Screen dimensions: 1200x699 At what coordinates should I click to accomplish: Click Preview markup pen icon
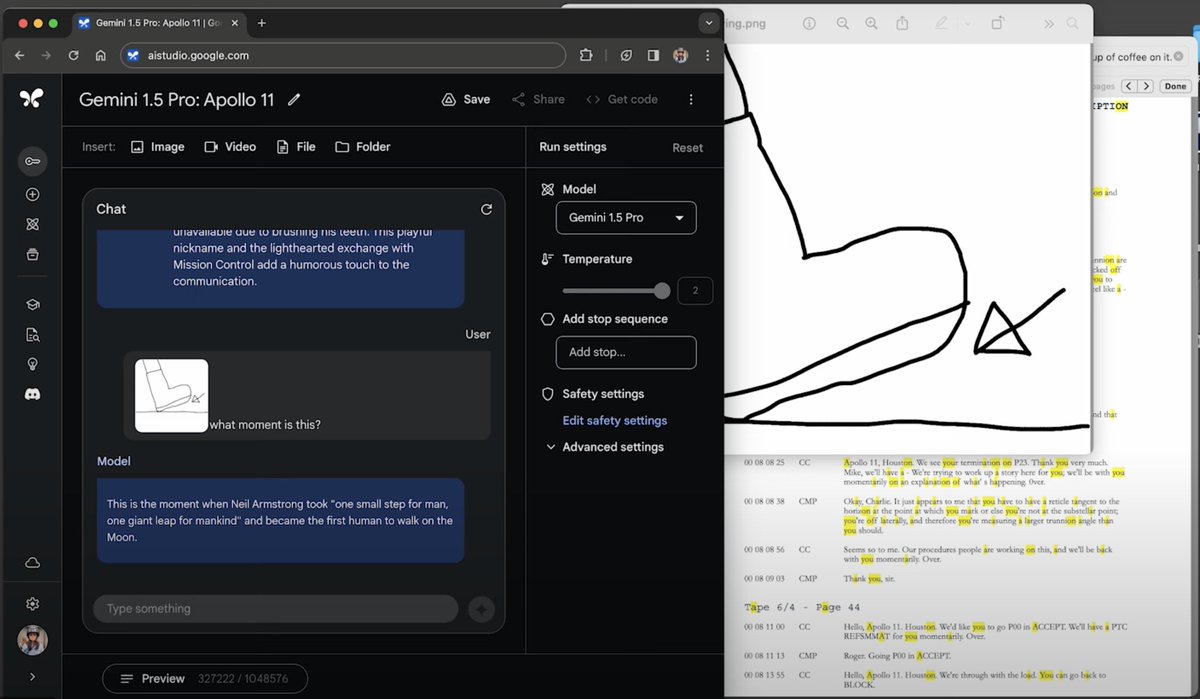tap(941, 23)
